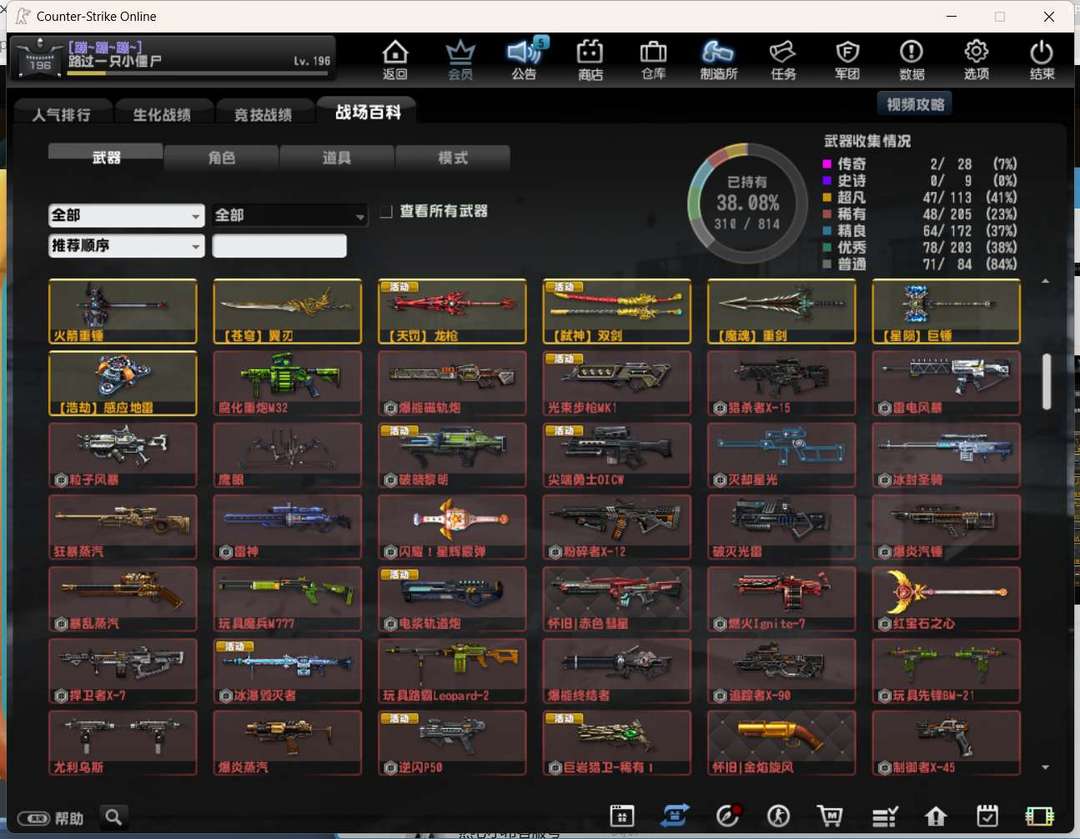Click the player level 196 badge
Image resolution: width=1080 pixels, height=839 pixels.
(x=39, y=58)
